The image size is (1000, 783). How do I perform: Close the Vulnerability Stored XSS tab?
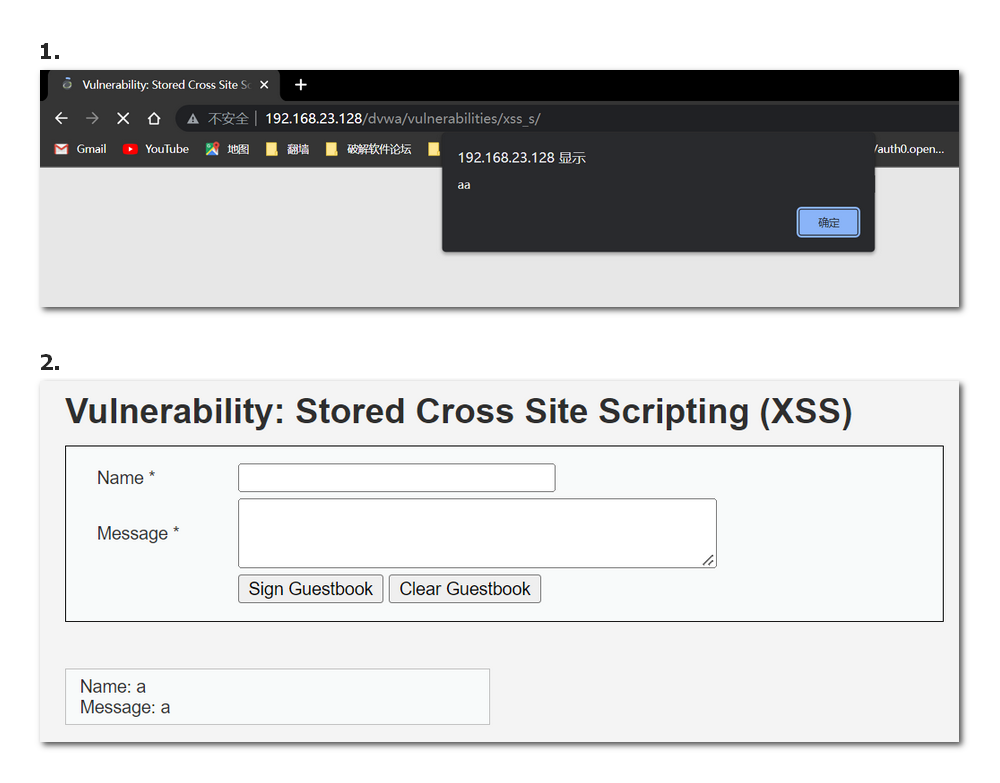click(x=264, y=85)
